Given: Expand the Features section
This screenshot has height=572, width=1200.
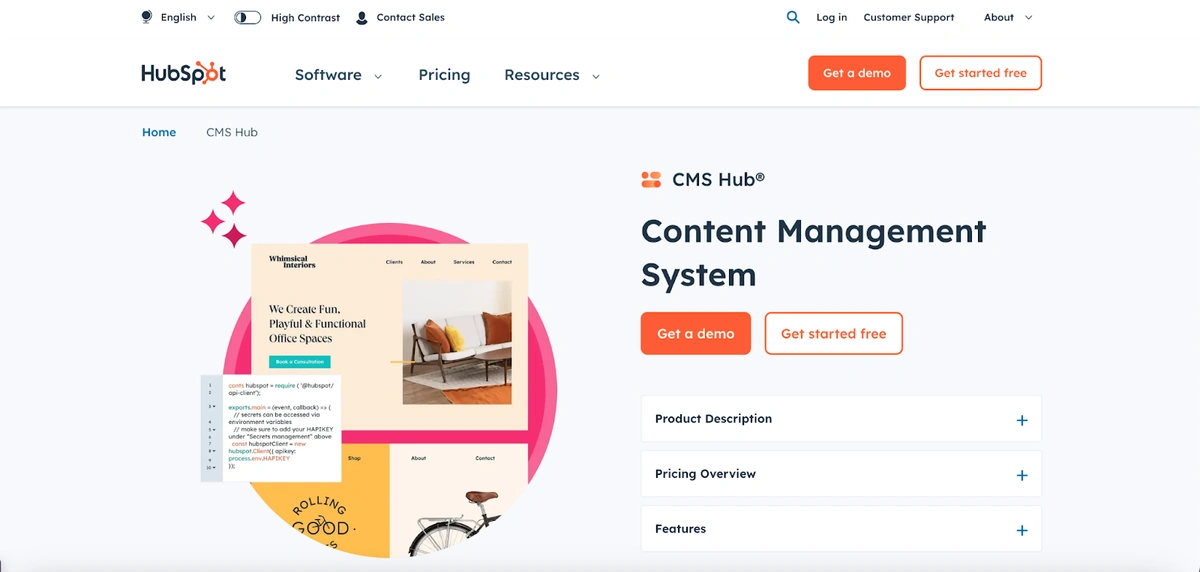Looking at the screenshot, I should tap(841, 529).
